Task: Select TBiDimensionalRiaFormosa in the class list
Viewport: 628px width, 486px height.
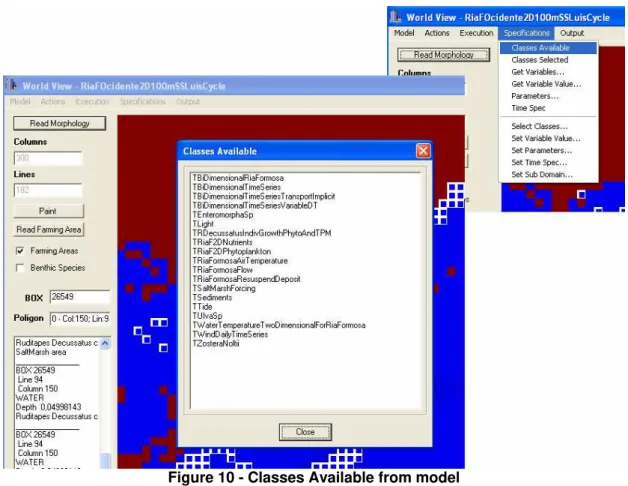Action: coord(238,178)
